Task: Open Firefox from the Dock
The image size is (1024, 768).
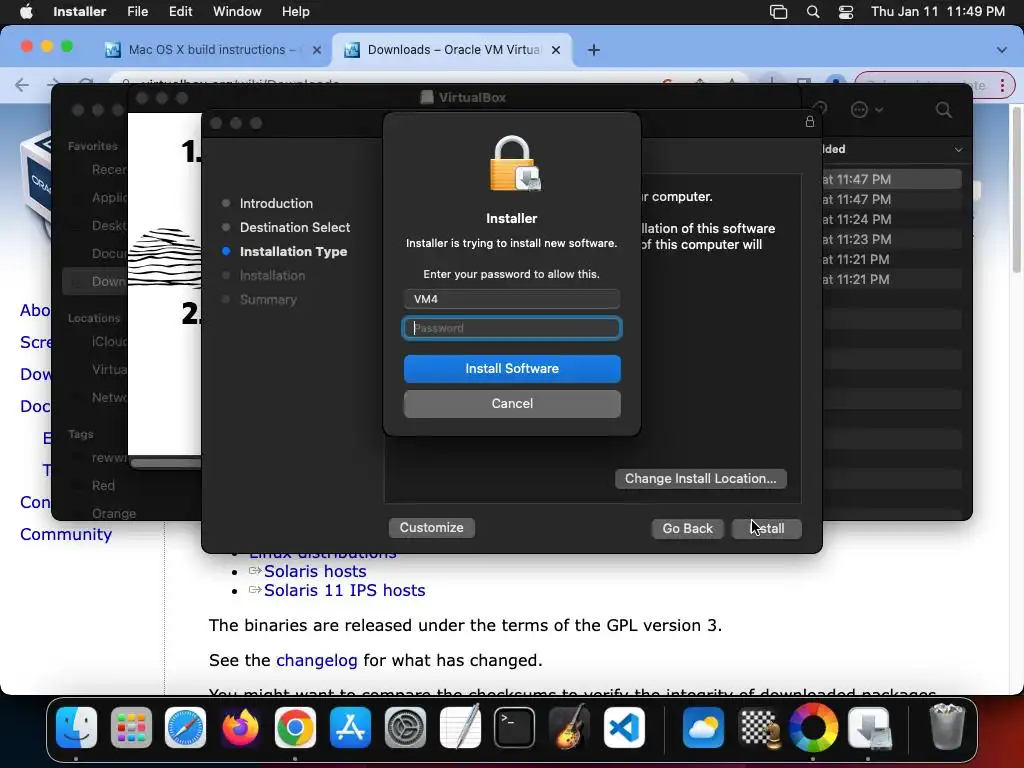Action: pos(240,728)
